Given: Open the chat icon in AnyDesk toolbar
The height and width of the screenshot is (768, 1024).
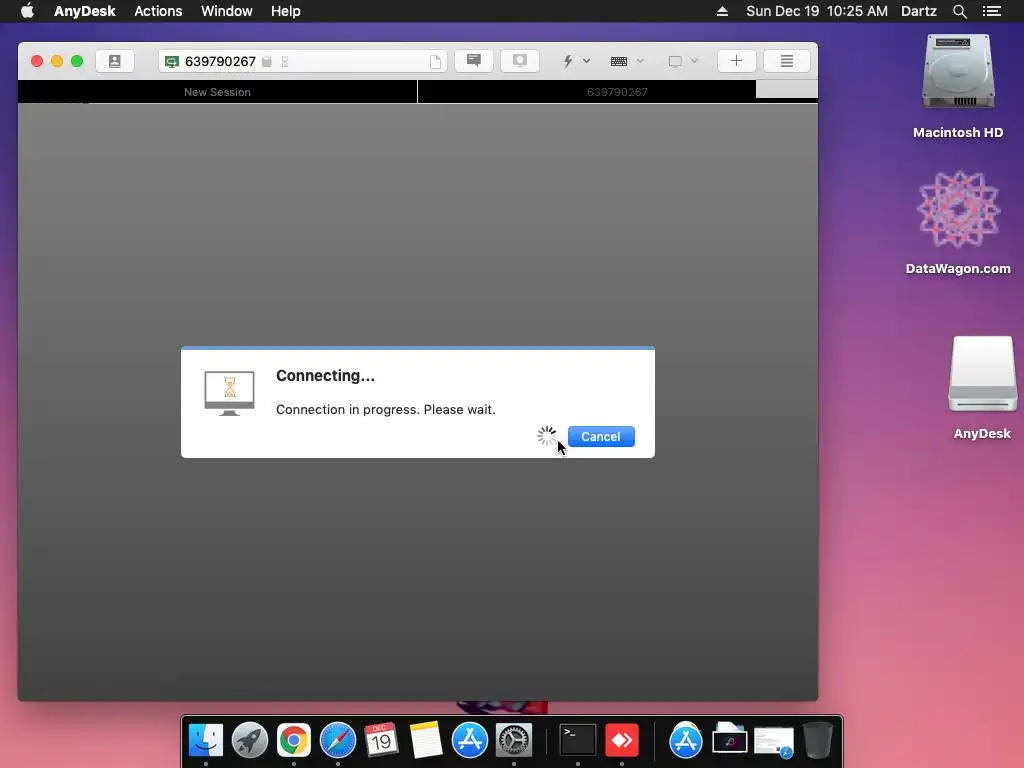Looking at the screenshot, I should 474,61.
